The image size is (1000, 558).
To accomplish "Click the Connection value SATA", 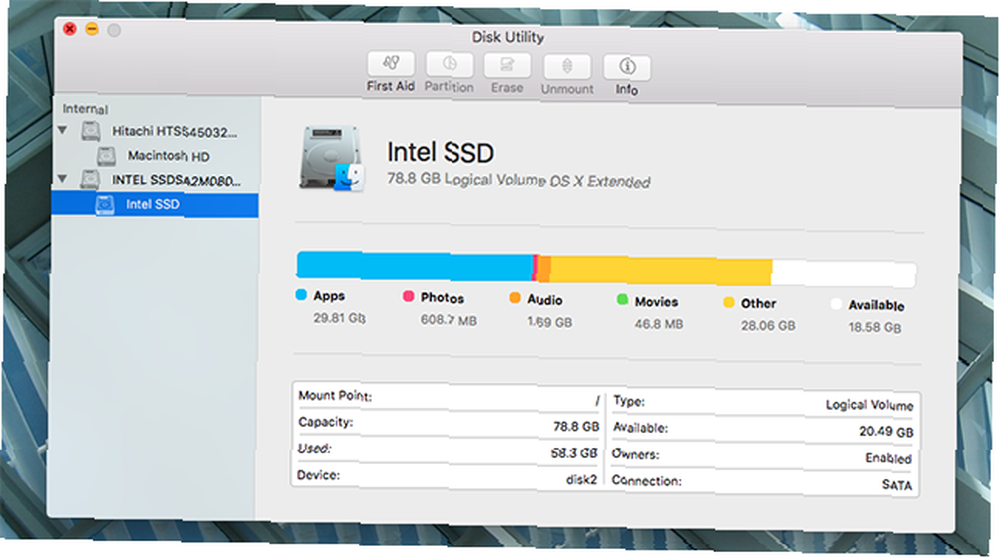I will (897, 485).
